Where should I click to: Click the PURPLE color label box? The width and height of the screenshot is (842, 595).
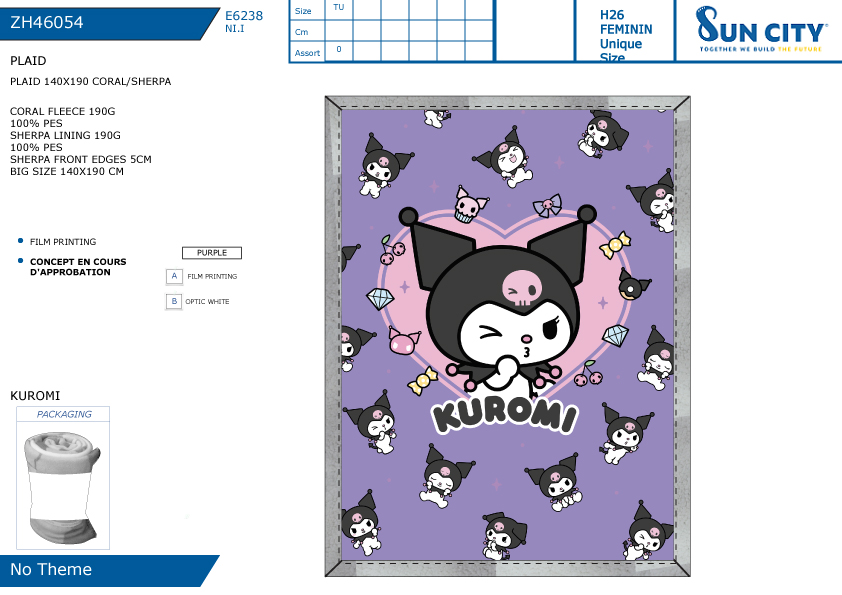[x=212, y=253]
